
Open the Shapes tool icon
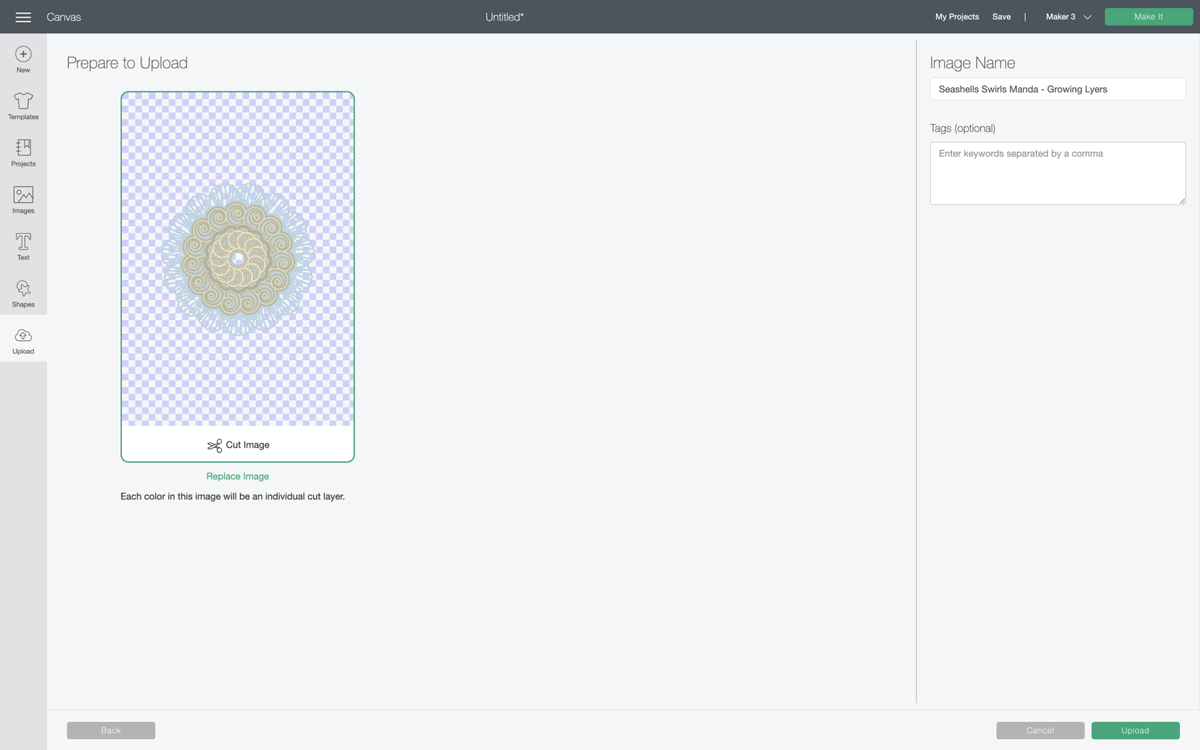point(23,288)
